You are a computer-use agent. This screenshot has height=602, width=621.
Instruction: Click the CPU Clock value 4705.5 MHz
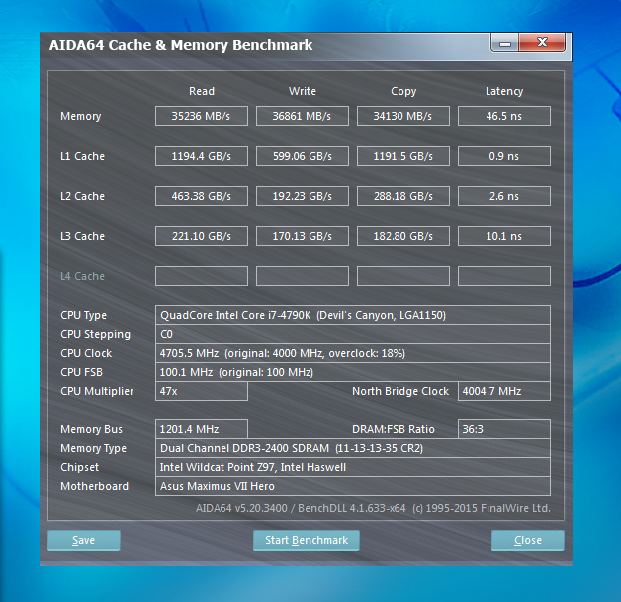pyautogui.click(x=352, y=353)
